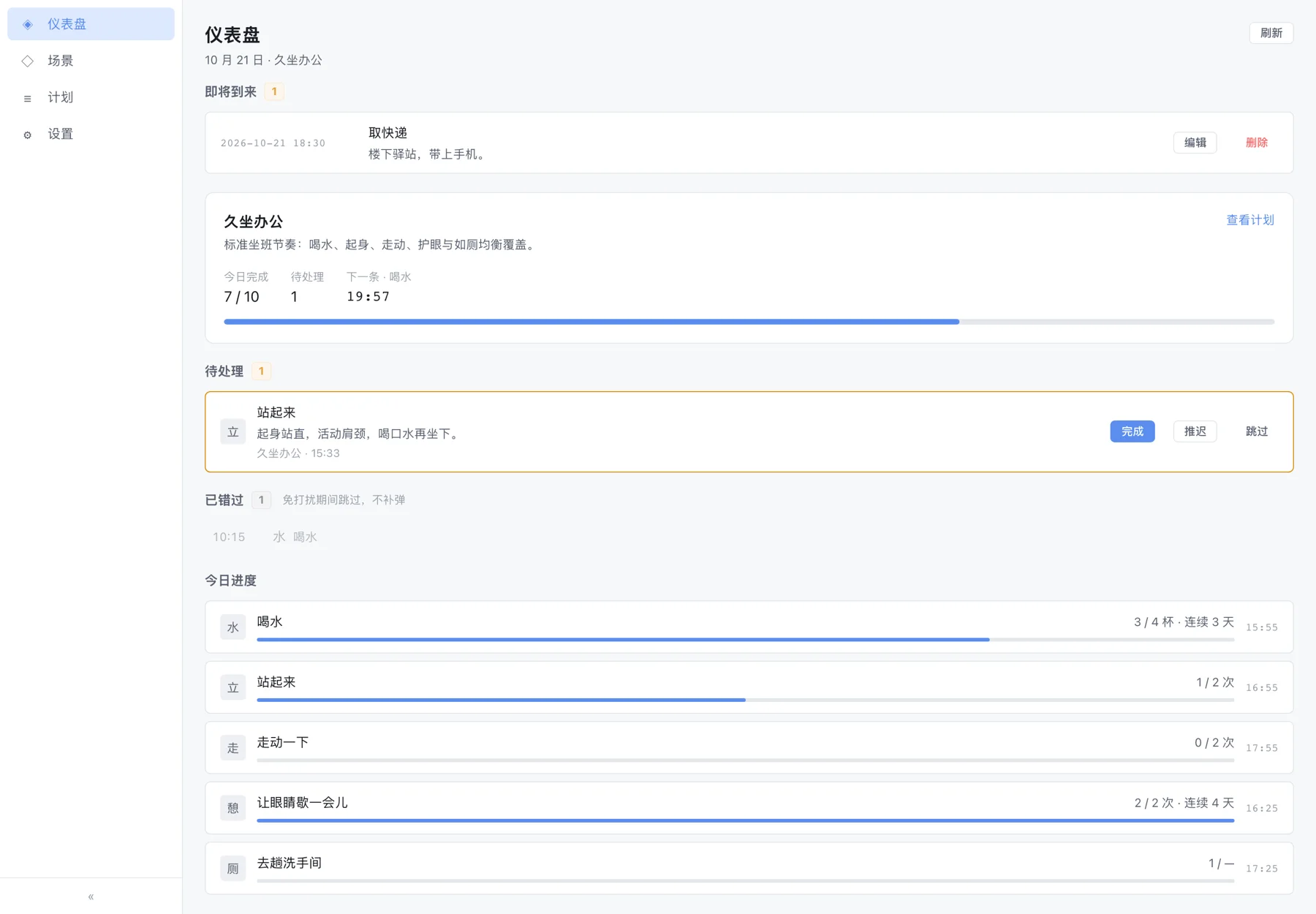Click the 17:25 time for 去趟洗手间
1316x914 pixels.
point(1262,869)
